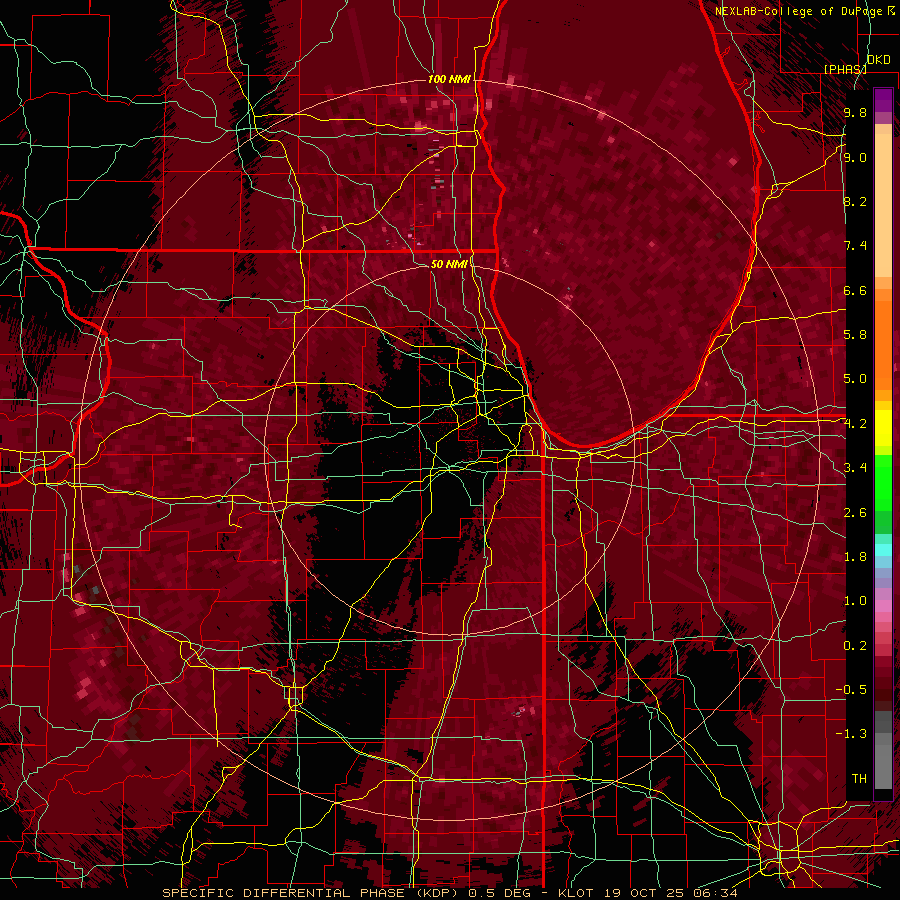Click the -1.3 scale value
This screenshot has width=900, height=900.
point(851,734)
